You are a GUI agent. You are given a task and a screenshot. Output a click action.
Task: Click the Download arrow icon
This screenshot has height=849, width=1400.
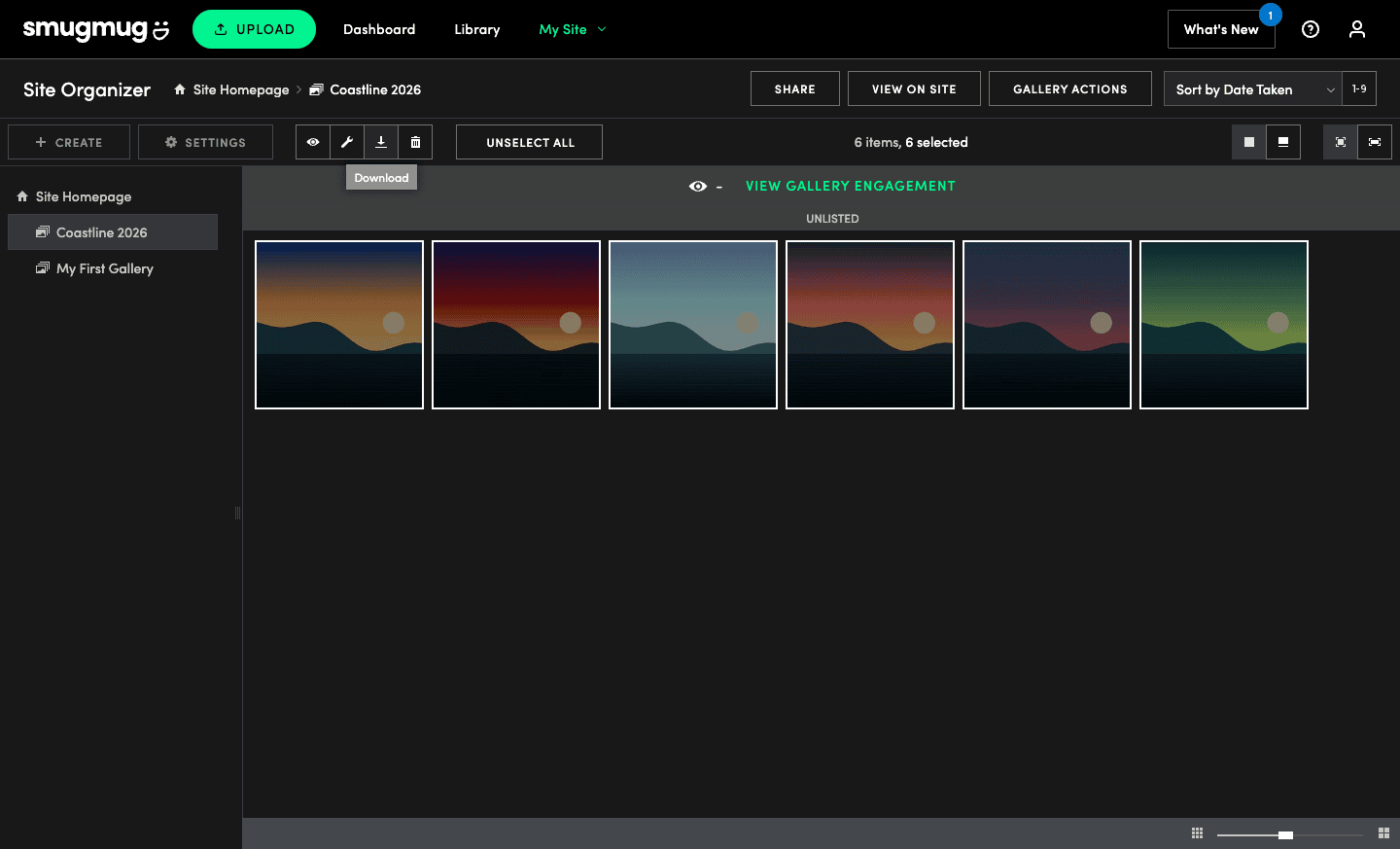[x=381, y=142]
